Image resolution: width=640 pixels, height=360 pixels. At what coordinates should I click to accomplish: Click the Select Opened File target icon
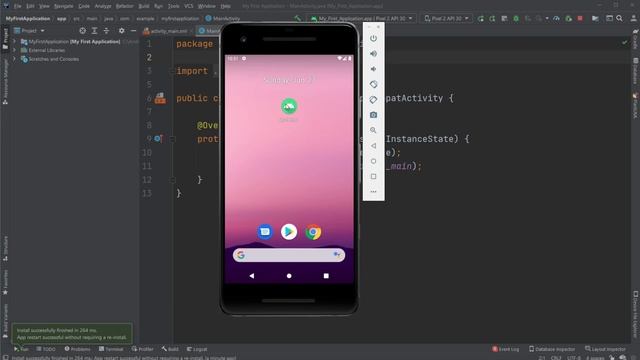(x=82, y=31)
